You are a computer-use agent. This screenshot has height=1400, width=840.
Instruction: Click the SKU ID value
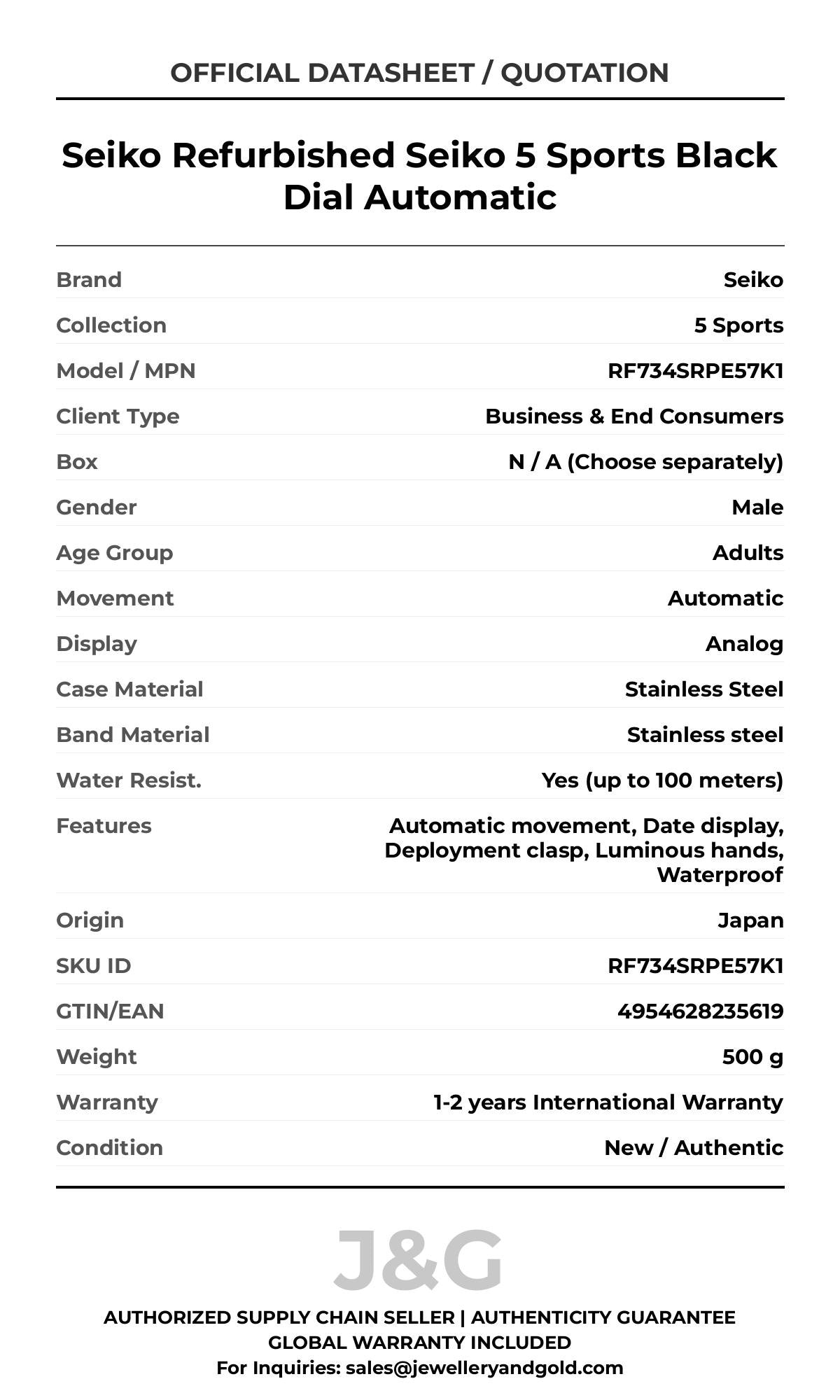(695, 965)
